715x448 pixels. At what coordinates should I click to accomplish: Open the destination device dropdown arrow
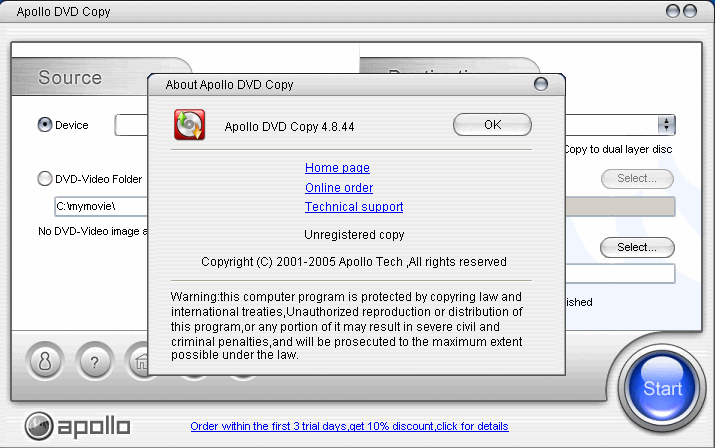pyautogui.click(x=666, y=125)
